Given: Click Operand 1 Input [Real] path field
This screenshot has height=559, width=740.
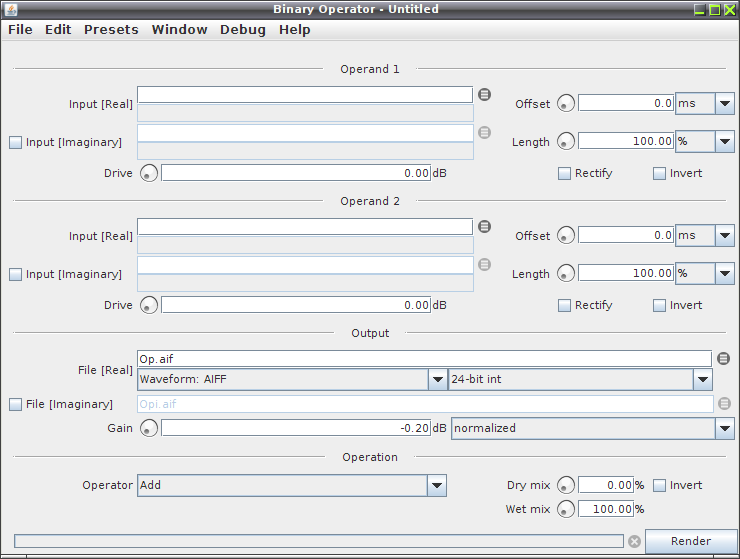Looking at the screenshot, I should pos(305,94).
